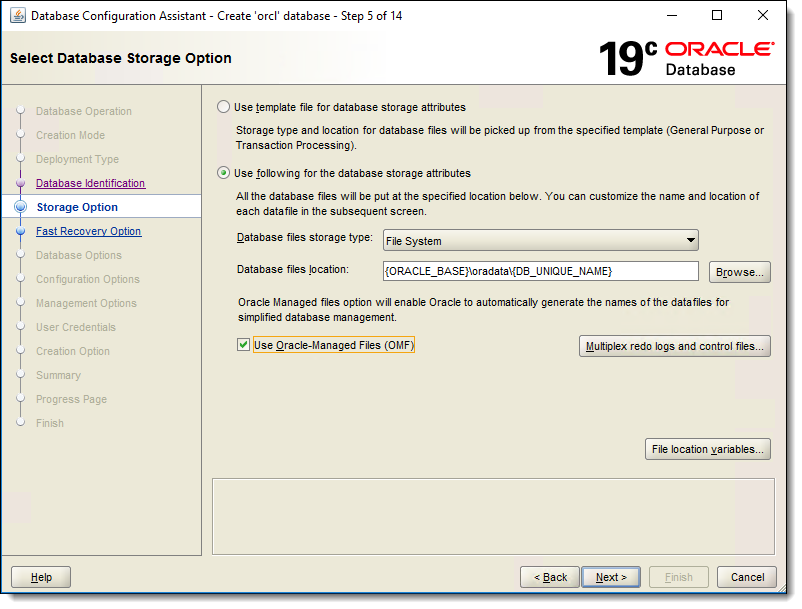Select the 'Use following for database storage attributes' radio button
The width and height of the screenshot is (802, 609).
coord(224,173)
